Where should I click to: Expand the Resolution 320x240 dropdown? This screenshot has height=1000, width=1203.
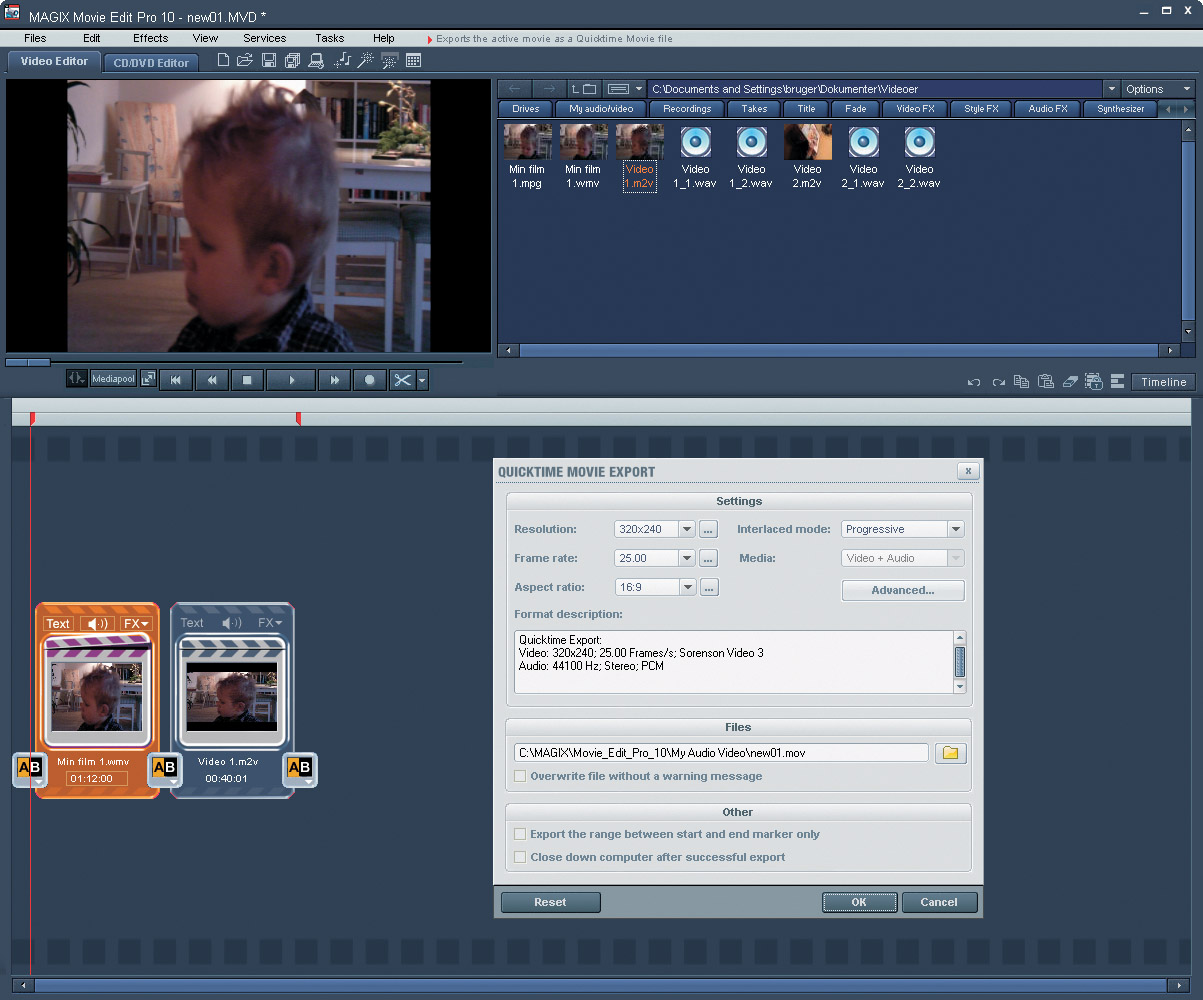point(687,529)
